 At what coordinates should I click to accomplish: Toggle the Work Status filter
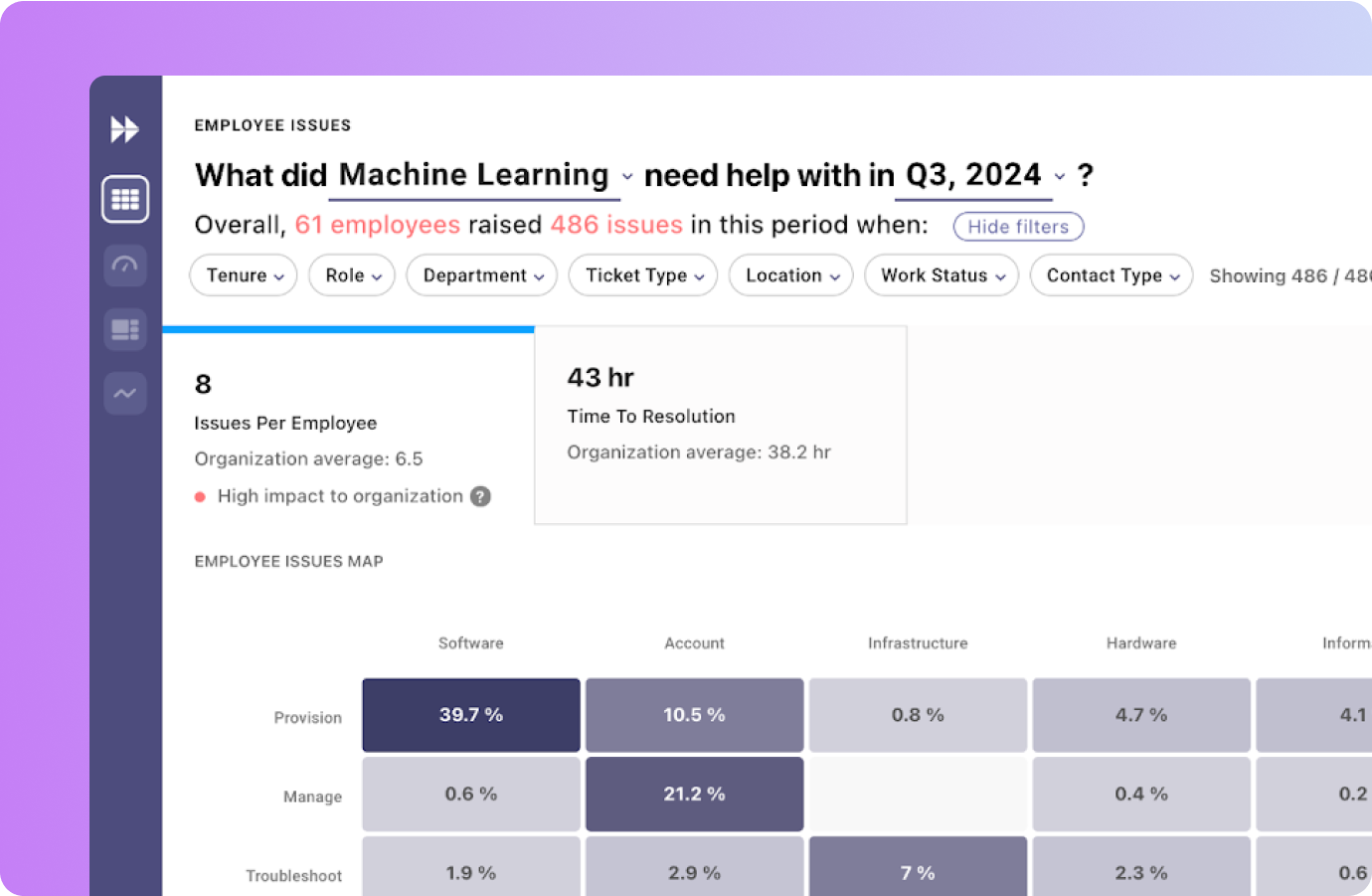pyautogui.click(x=941, y=275)
